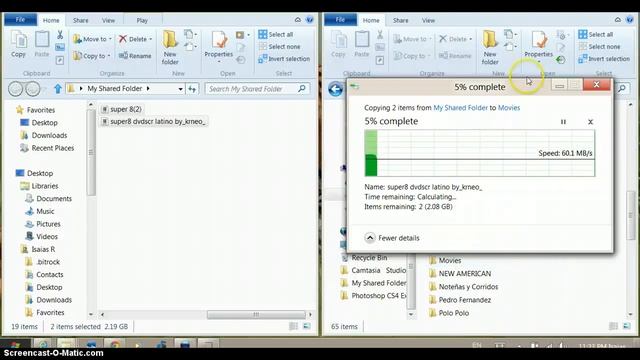
Task: Select file super 8(2)
Action: click(122, 109)
